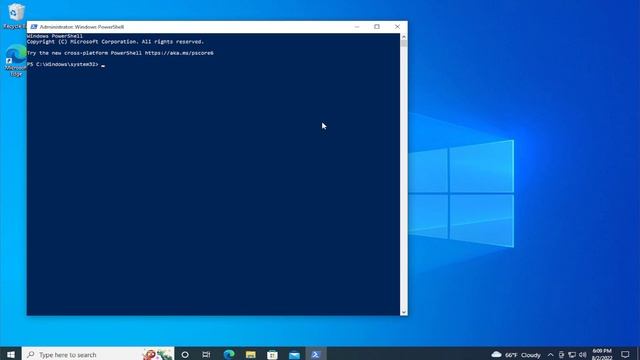
Task: Open Cortana from the taskbar circle icon
Action: click(185, 354)
